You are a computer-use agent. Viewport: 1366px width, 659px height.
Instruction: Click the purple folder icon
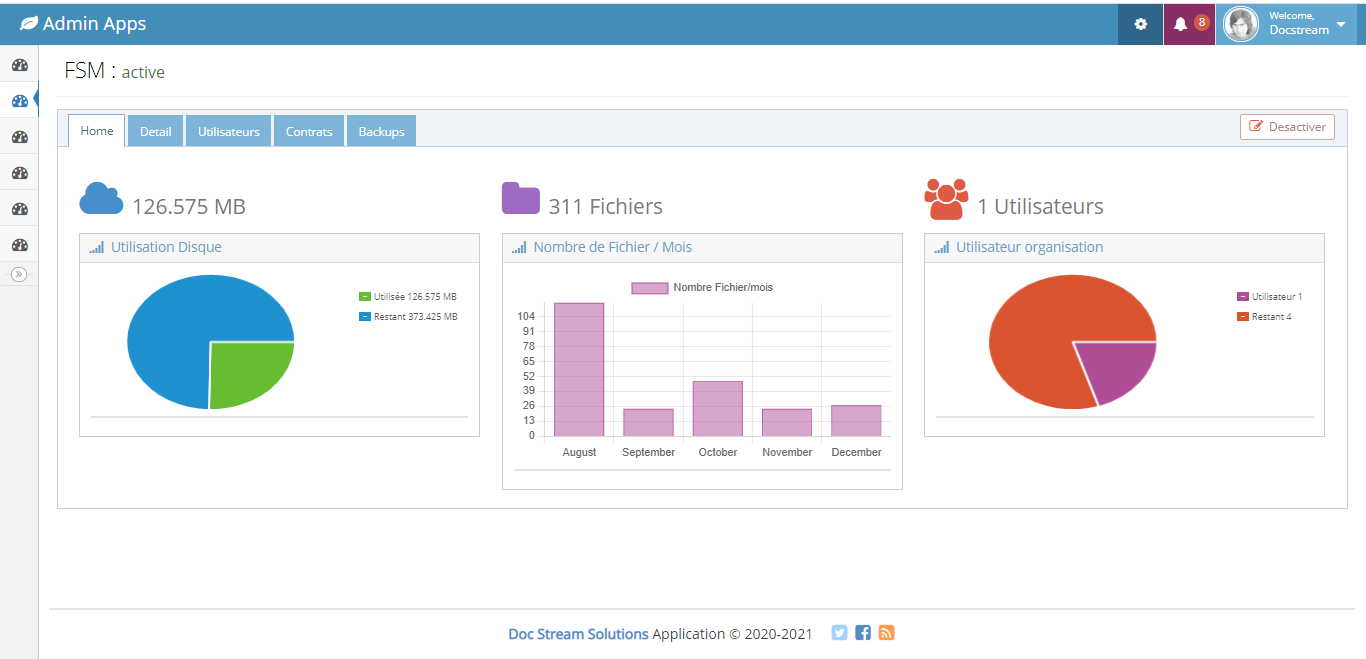point(521,199)
